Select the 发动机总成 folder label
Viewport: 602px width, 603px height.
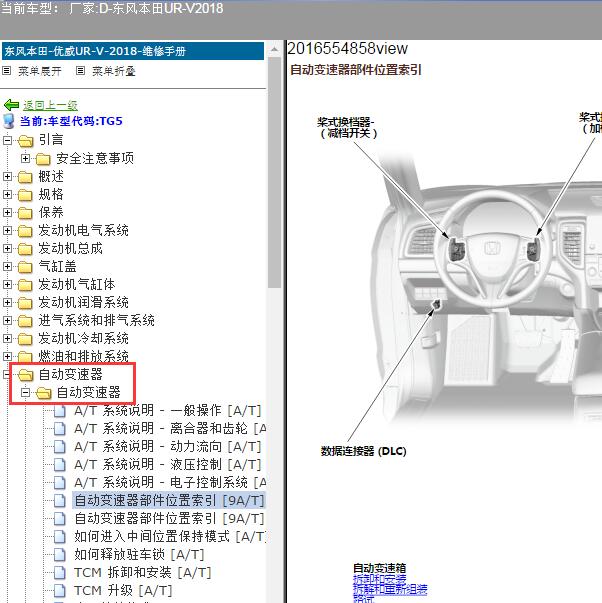coord(70,249)
